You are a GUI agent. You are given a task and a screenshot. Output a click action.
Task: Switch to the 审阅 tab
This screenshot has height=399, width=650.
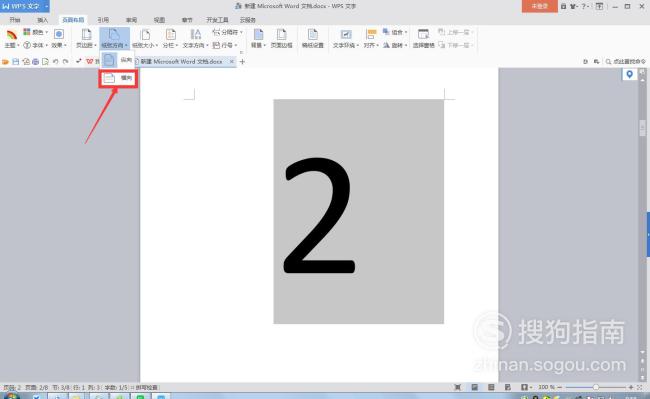pyautogui.click(x=131, y=20)
